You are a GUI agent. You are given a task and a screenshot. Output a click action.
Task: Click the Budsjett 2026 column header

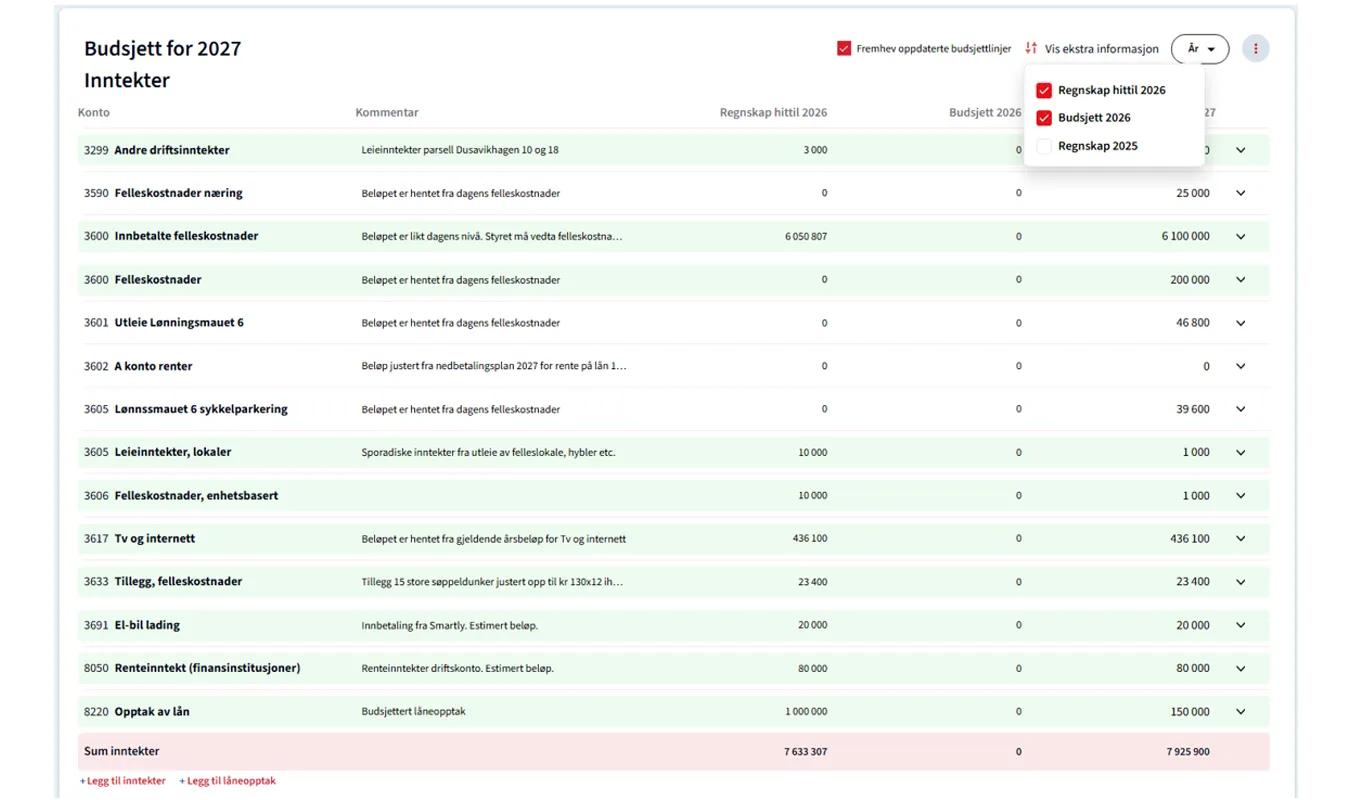click(985, 112)
